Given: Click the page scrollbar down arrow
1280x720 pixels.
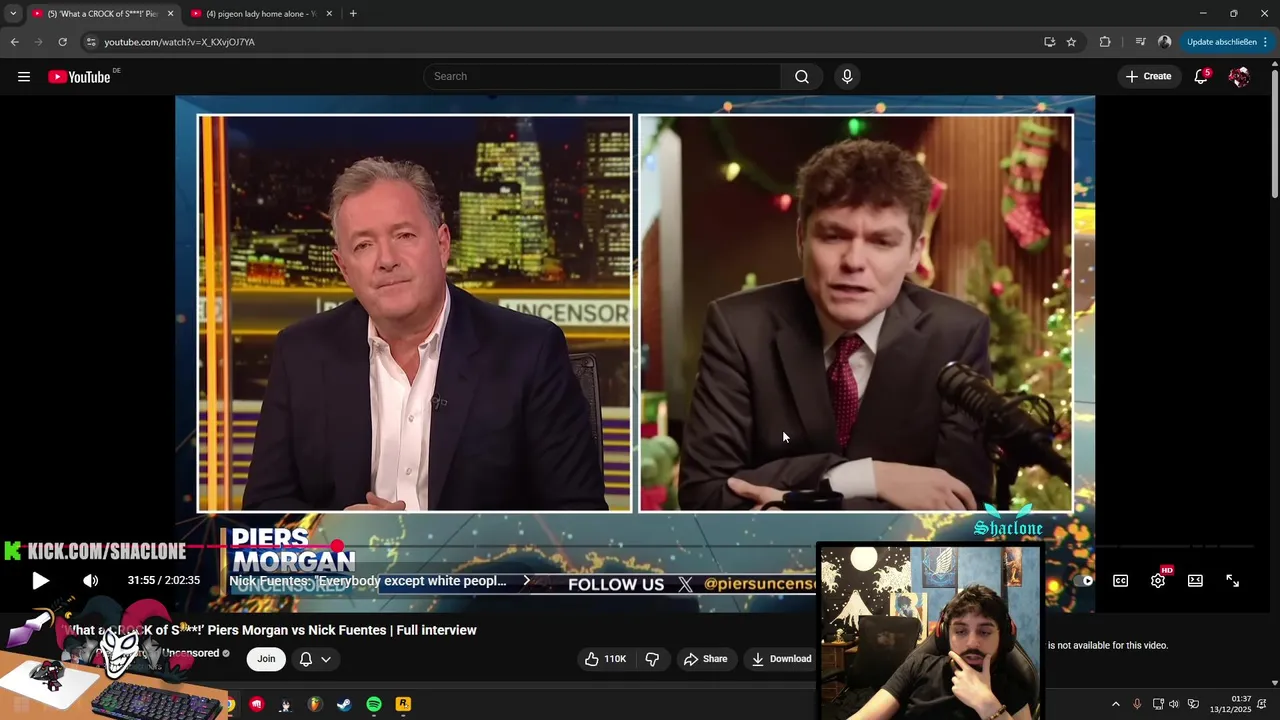Looking at the screenshot, I should pyautogui.click(x=1274, y=683).
